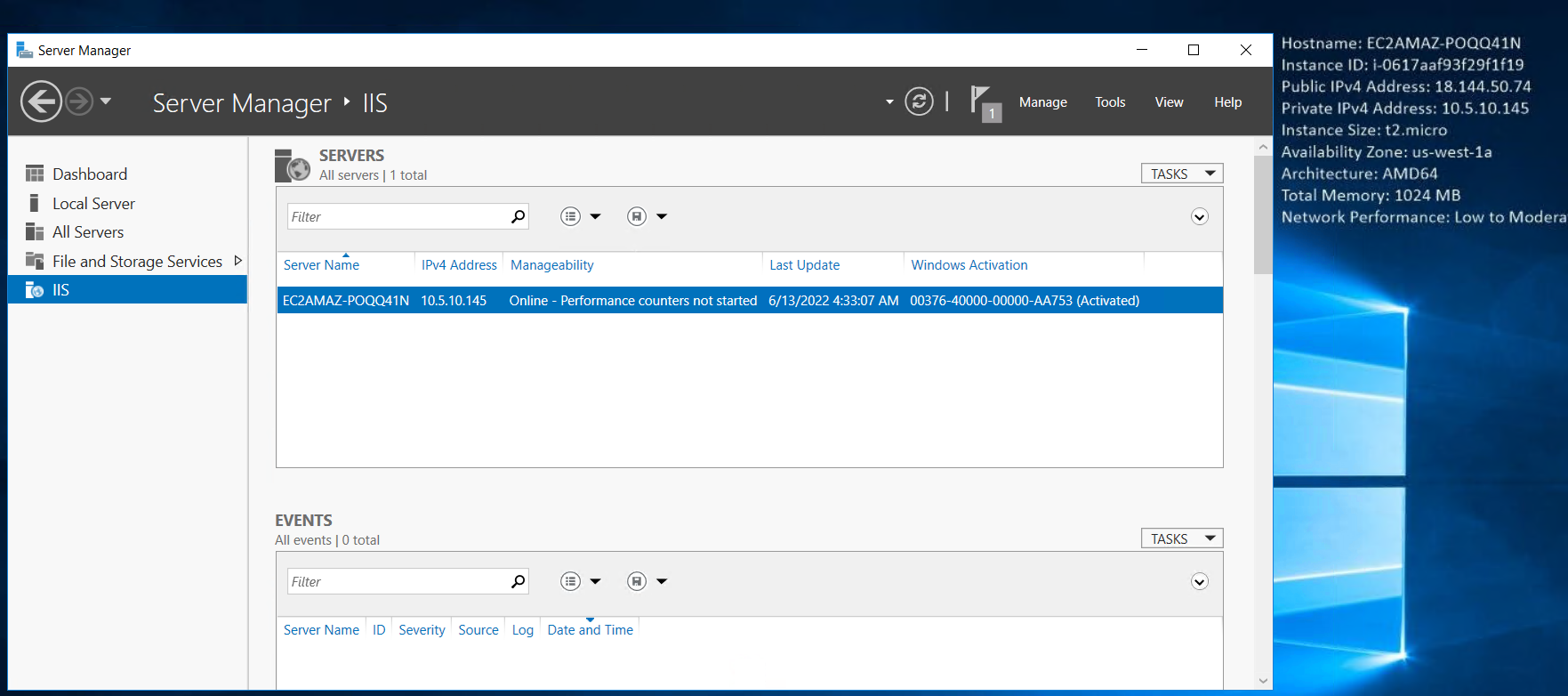Click the Local Server sidebar icon

[34, 203]
